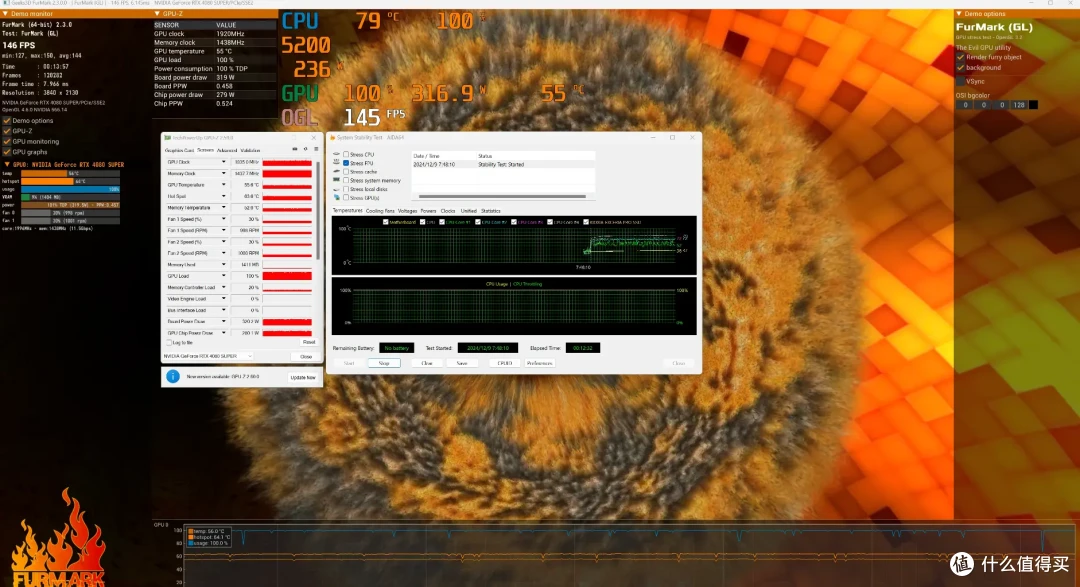Click the icon beside Stress cache
1080x587 pixels.
(x=337, y=172)
